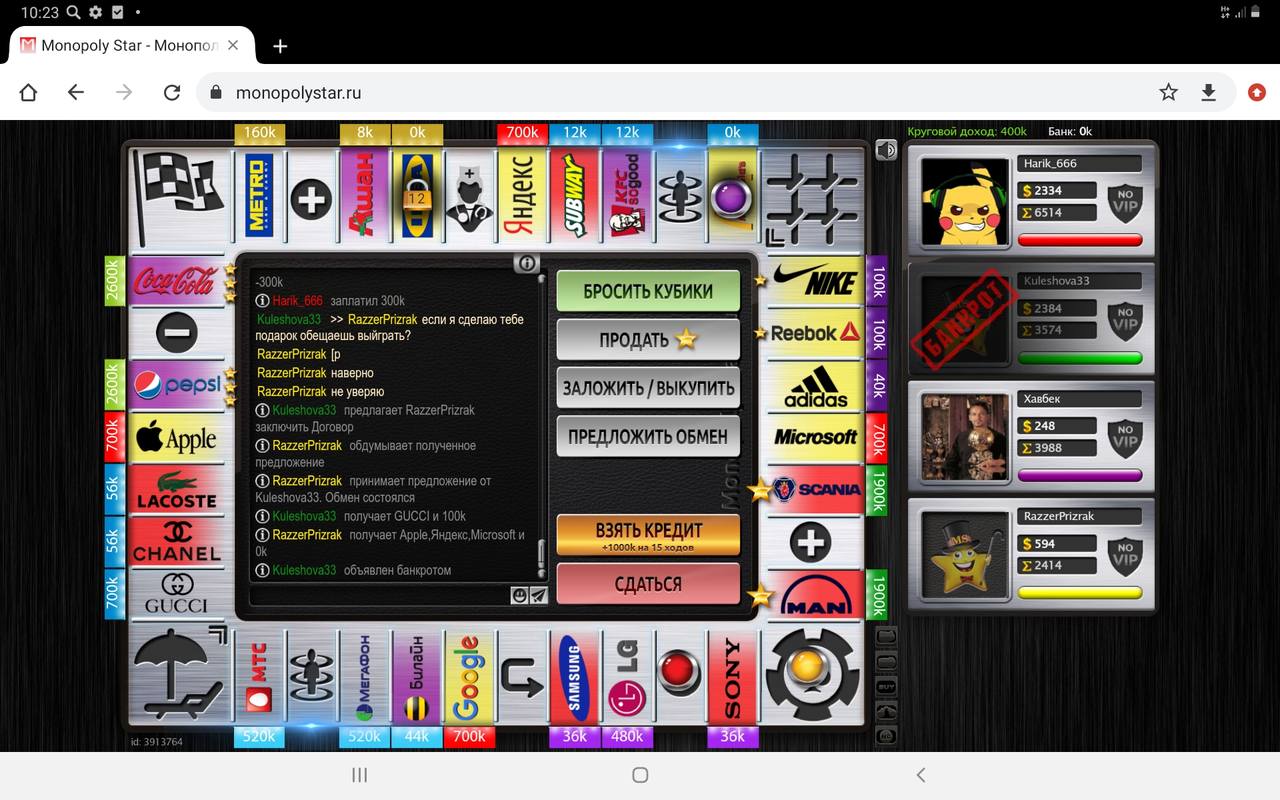Click Хавбек's purple color bar
The image size is (1280, 800).
pos(1080,476)
